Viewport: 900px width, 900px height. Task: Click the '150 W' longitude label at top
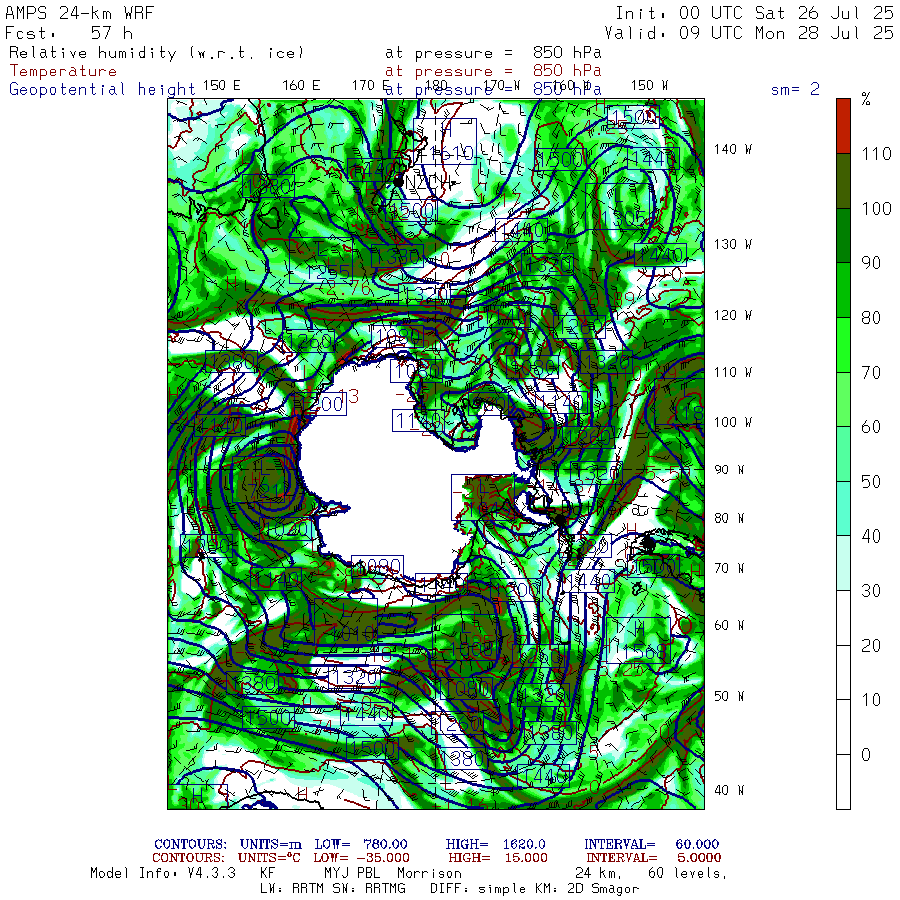649,85
